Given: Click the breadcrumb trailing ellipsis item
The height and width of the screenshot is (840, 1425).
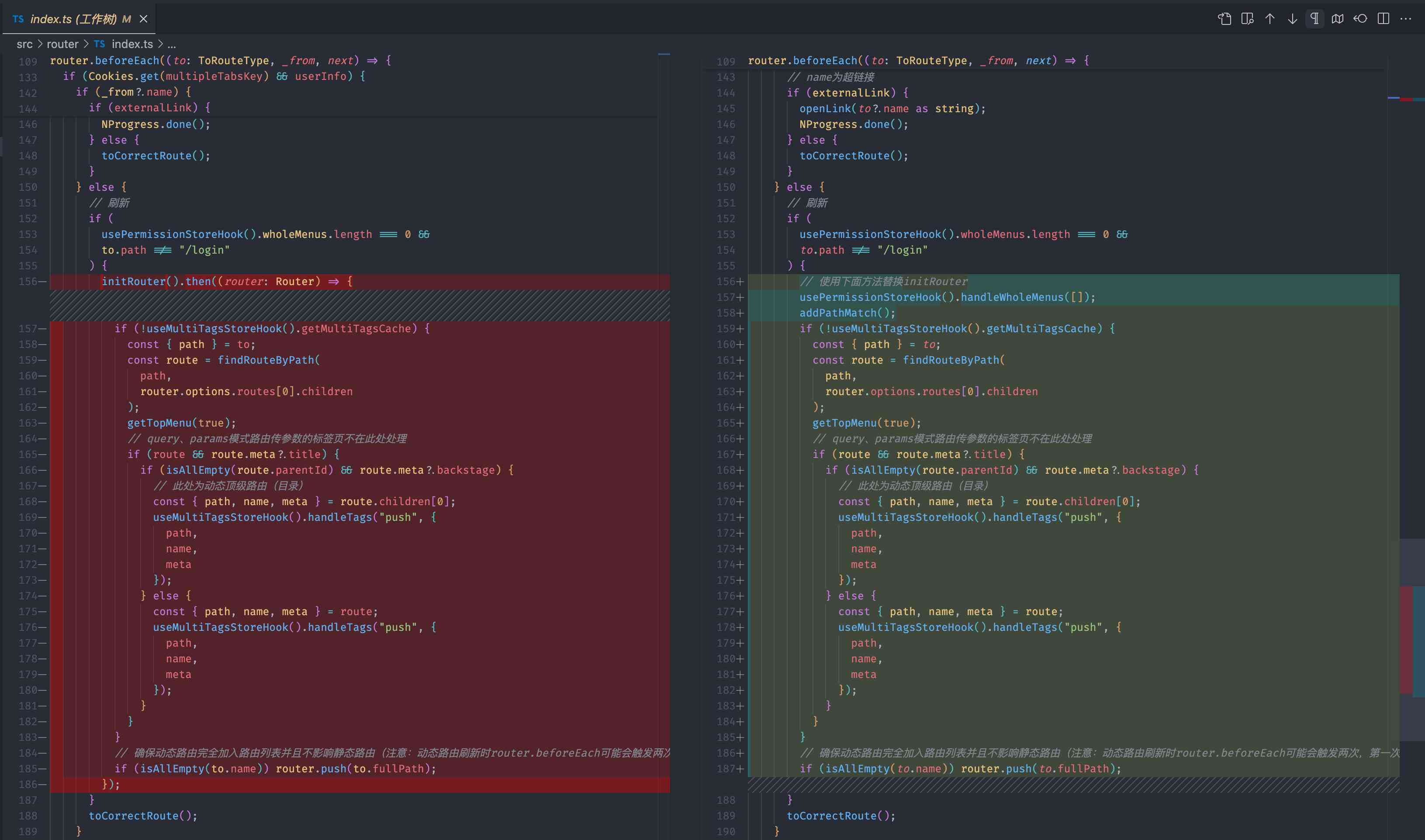Looking at the screenshot, I should coord(172,44).
